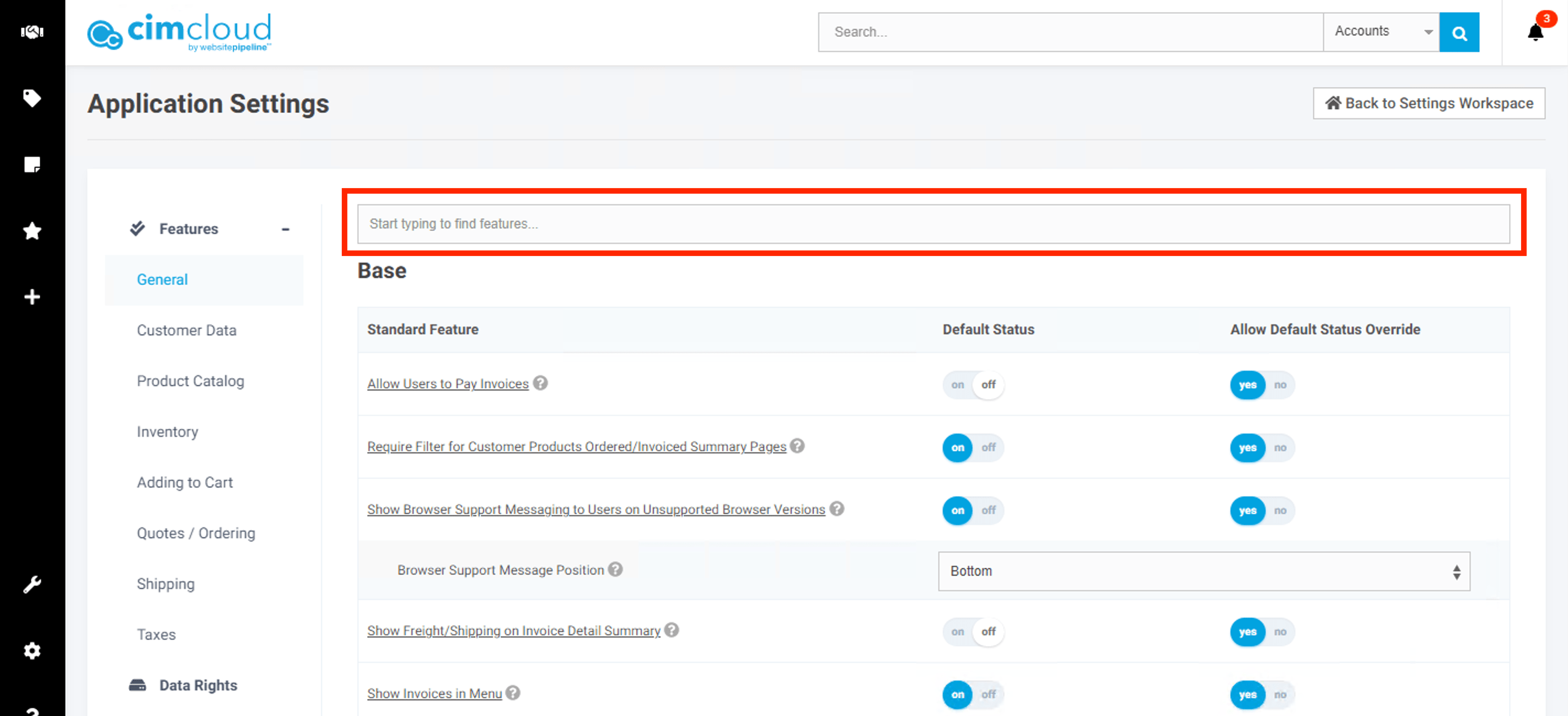Toggle Show Invoices in Menu default status
This screenshot has width=1568, height=716.
click(x=973, y=694)
